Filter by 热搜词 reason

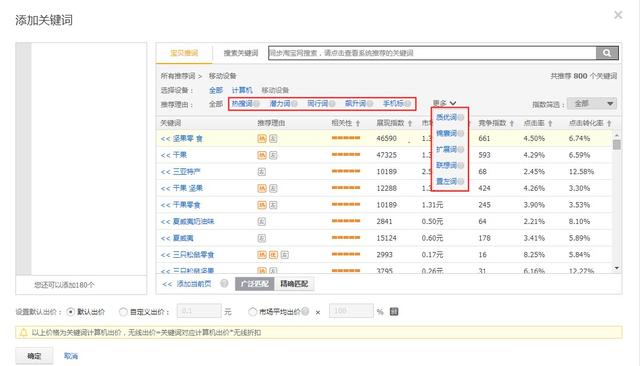click(242, 104)
